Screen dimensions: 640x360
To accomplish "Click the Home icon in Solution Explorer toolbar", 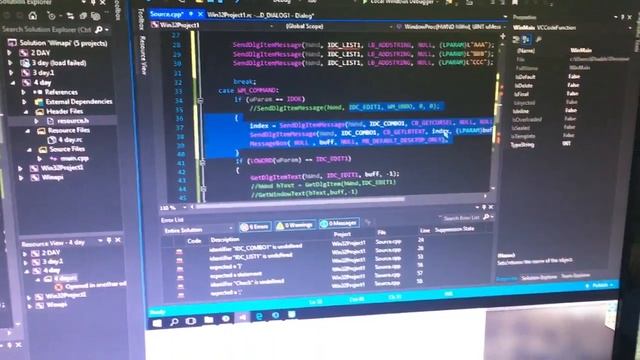I will point(33,16).
